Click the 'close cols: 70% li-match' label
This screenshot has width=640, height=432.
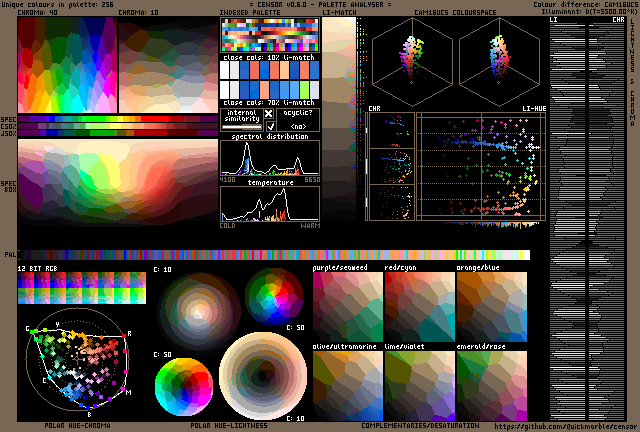[x=269, y=102]
